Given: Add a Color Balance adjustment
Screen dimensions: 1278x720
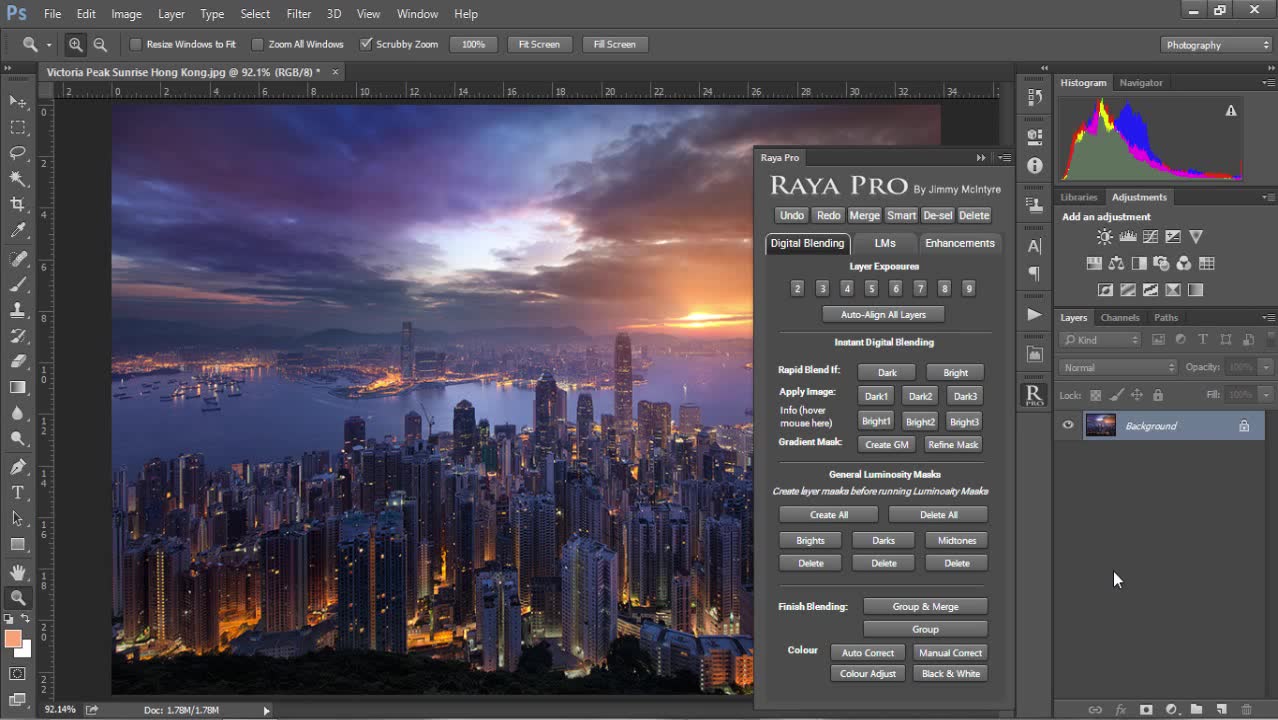Looking at the screenshot, I should coord(1116,263).
